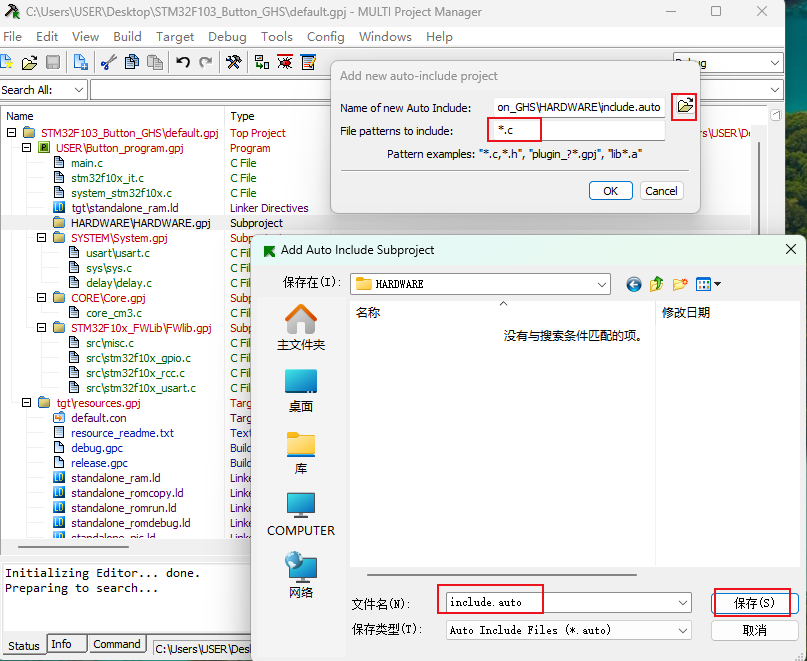Click the red Debug bug icon
Image resolution: width=807 pixels, height=661 pixels.
[285, 62]
